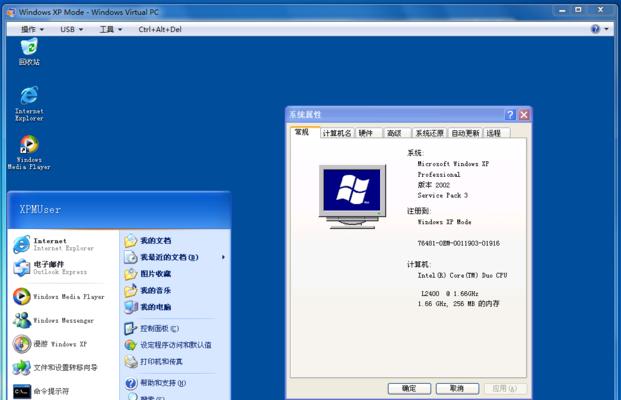The image size is (621, 400).
Task: Click the 系统属性 dialog question-mark help button
Action: pos(510,115)
